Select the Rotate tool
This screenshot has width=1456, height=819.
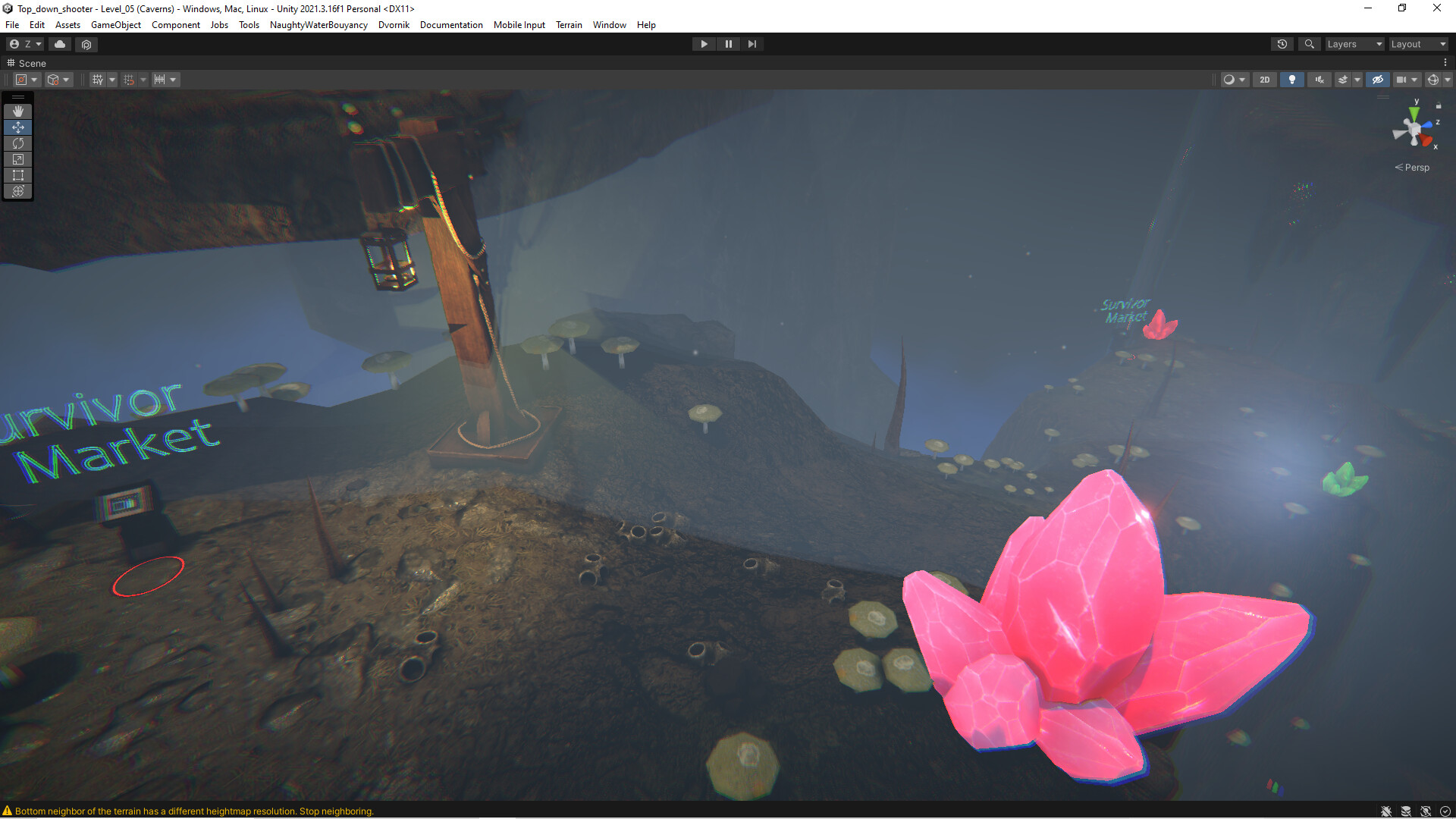[18, 143]
